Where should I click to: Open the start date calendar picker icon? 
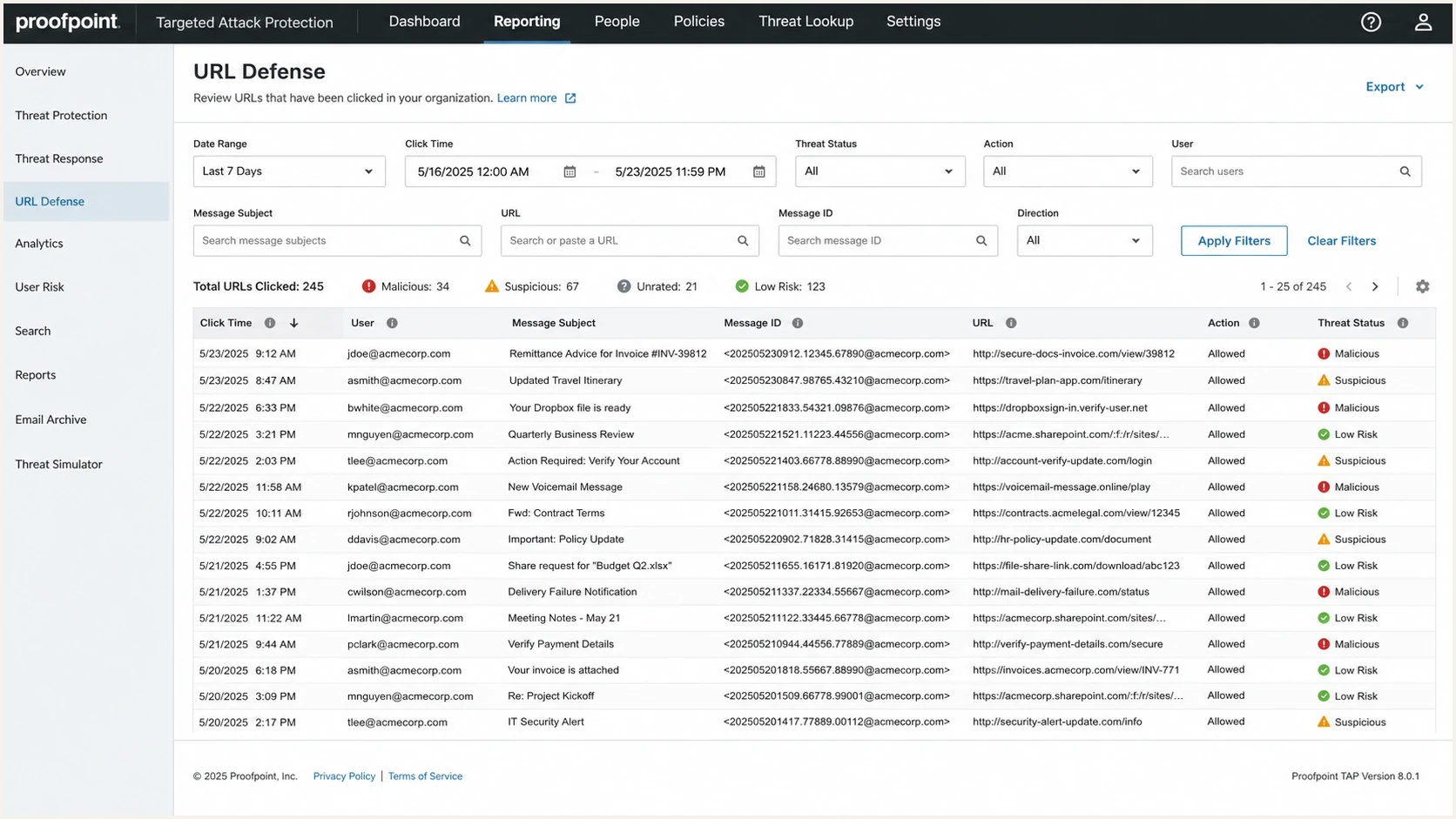pyautogui.click(x=570, y=171)
